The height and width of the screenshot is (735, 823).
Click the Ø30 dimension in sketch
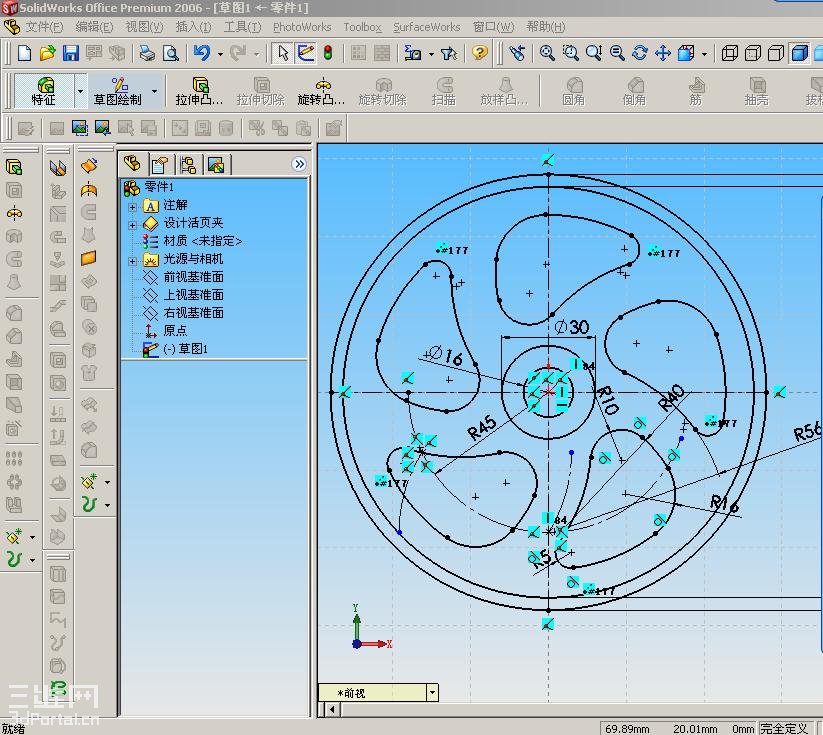[x=572, y=328]
